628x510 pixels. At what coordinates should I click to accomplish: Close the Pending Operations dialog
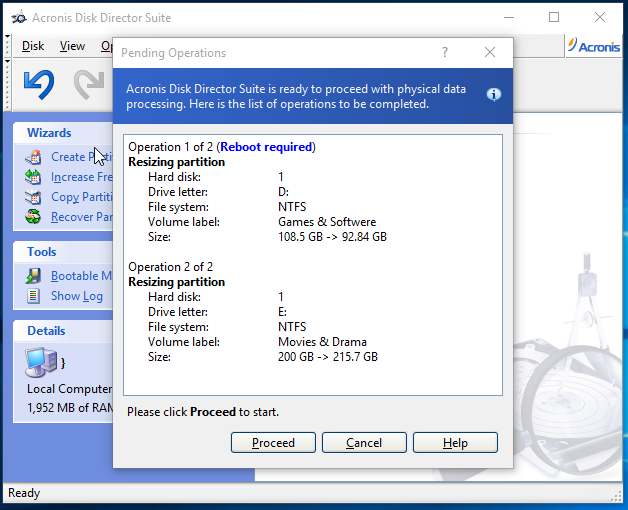click(x=490, y=52)
